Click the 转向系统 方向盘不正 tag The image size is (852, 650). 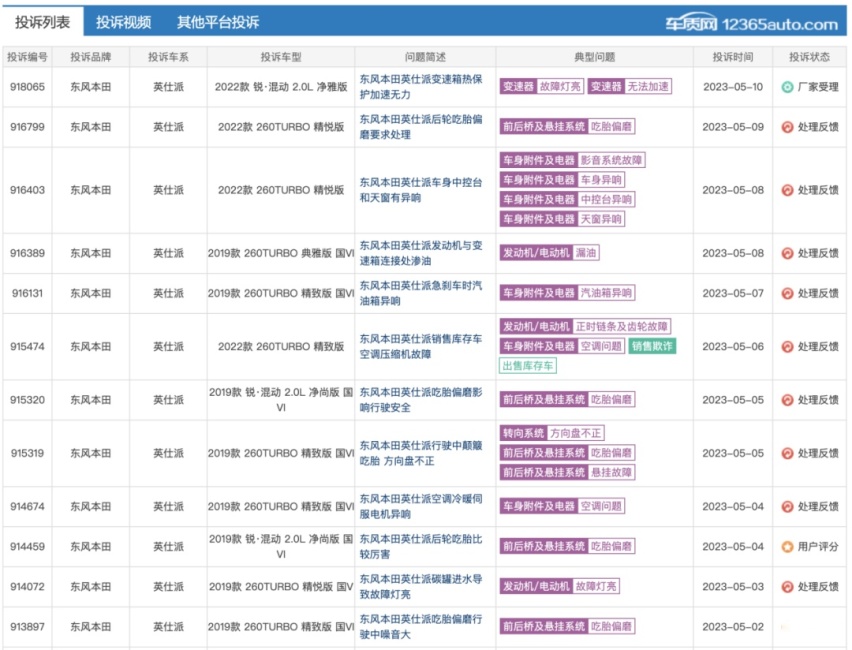(552, 433)
